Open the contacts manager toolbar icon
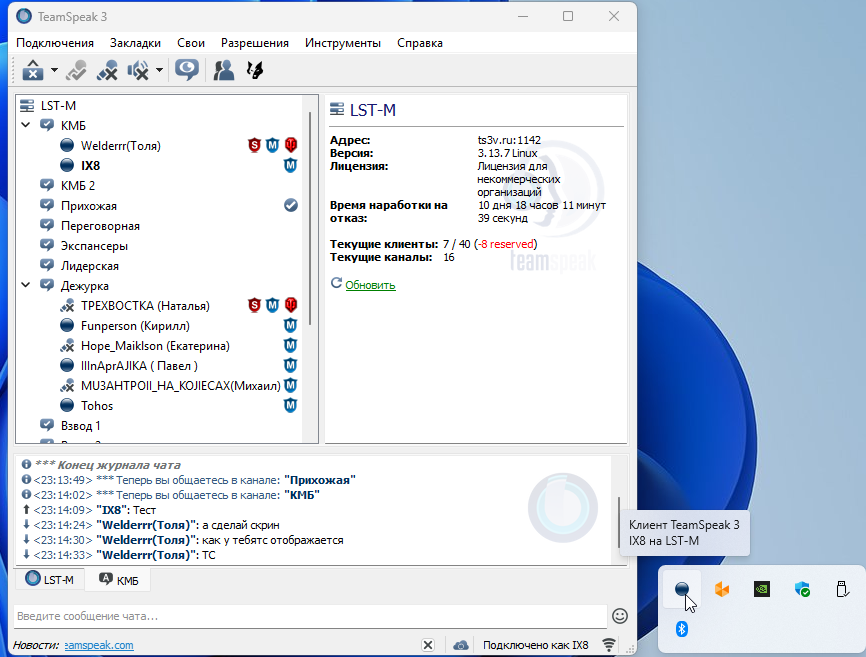 coord(224,70)
